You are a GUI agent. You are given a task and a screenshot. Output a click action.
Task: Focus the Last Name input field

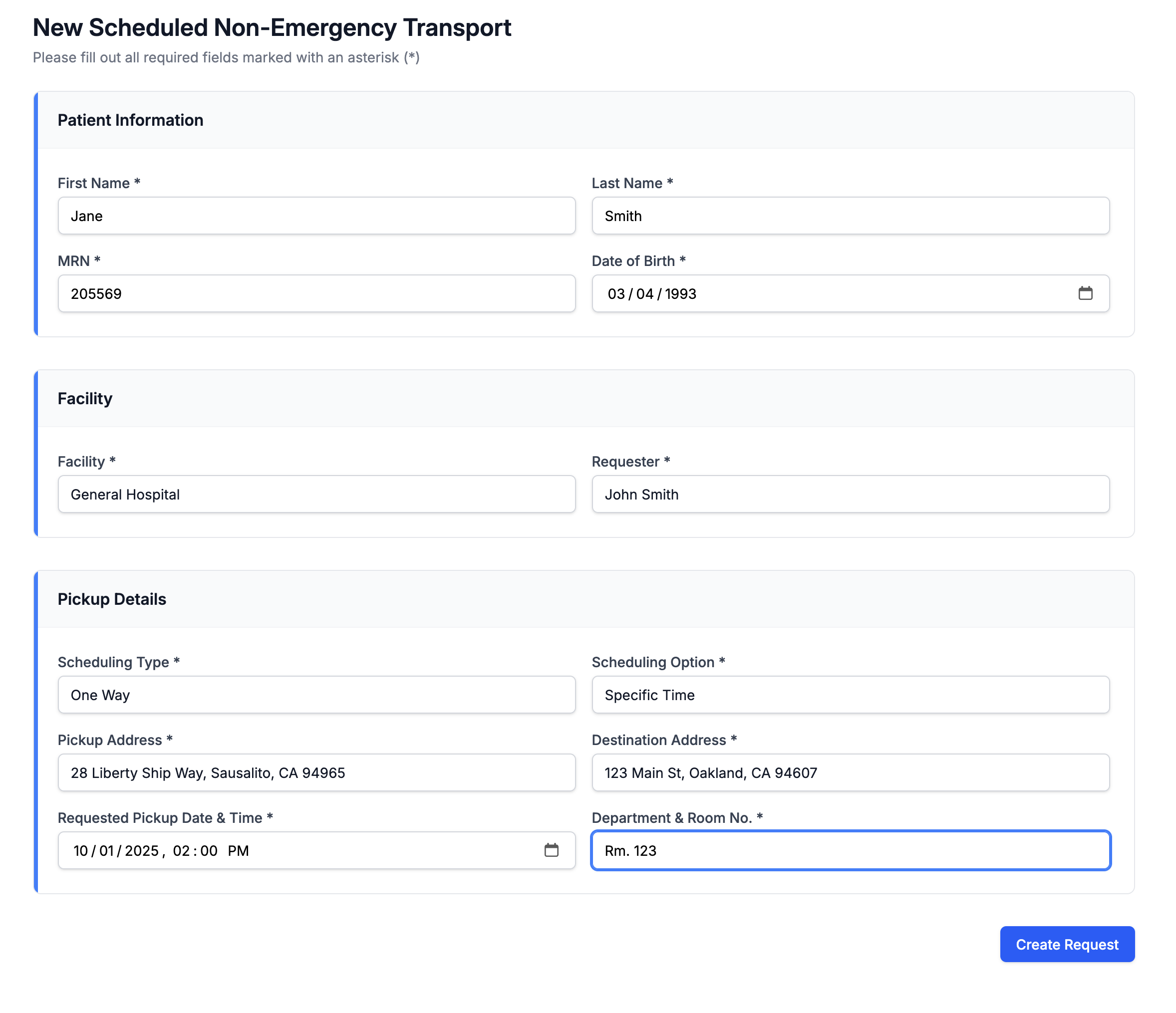point(850,216)
